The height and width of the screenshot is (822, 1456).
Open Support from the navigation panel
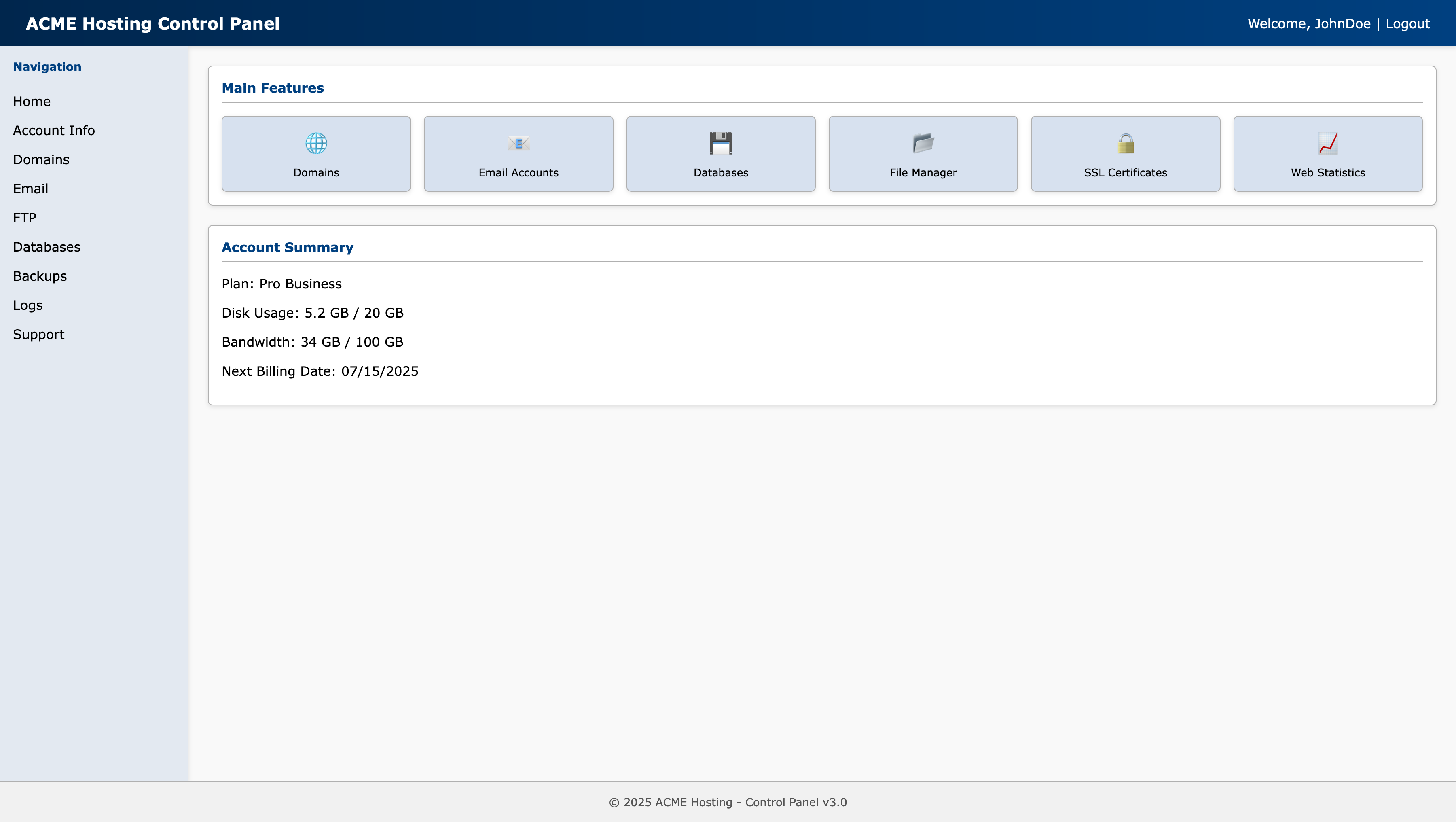click(38, 334)
